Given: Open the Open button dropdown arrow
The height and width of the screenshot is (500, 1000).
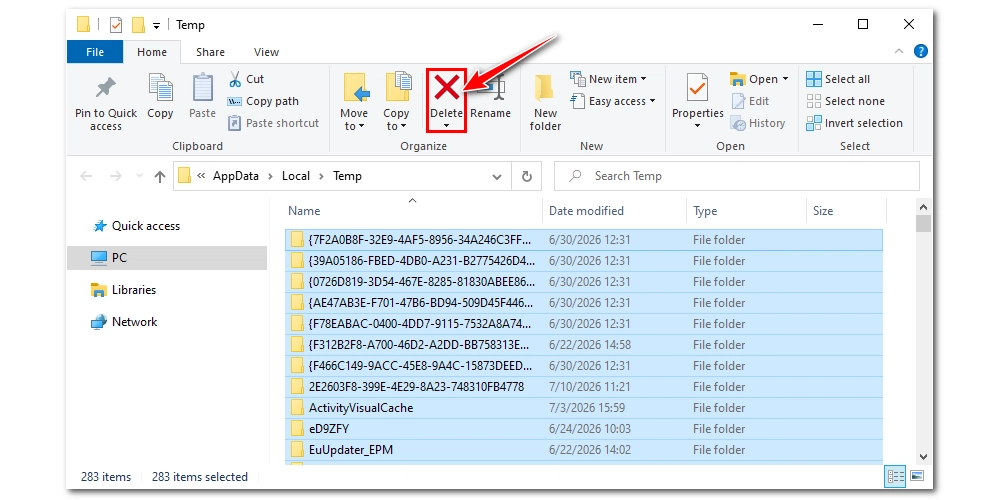Looking at the screenshot, I should [785, 79].
